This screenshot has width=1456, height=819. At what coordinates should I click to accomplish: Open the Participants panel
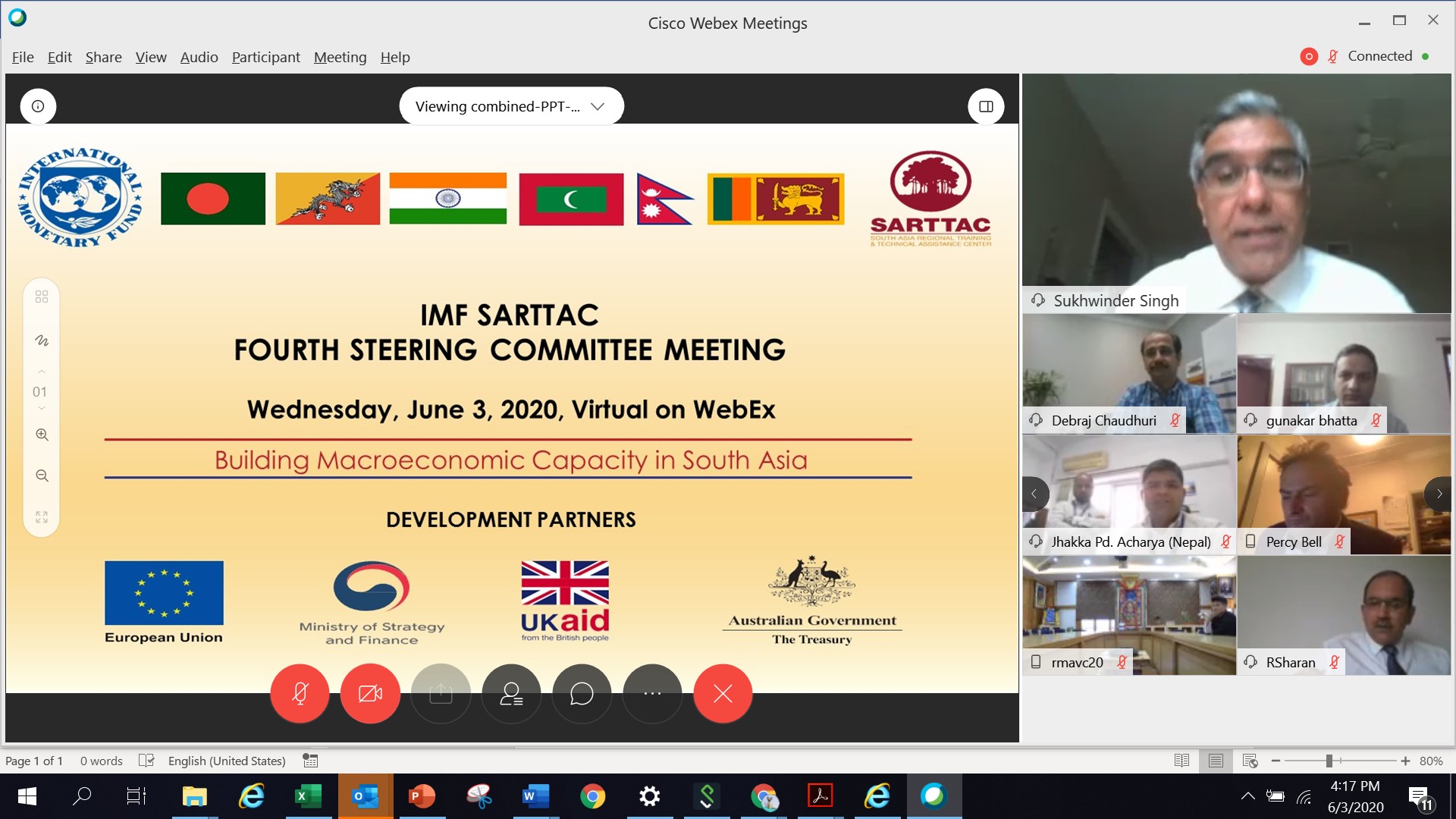(x=511, y=693)
